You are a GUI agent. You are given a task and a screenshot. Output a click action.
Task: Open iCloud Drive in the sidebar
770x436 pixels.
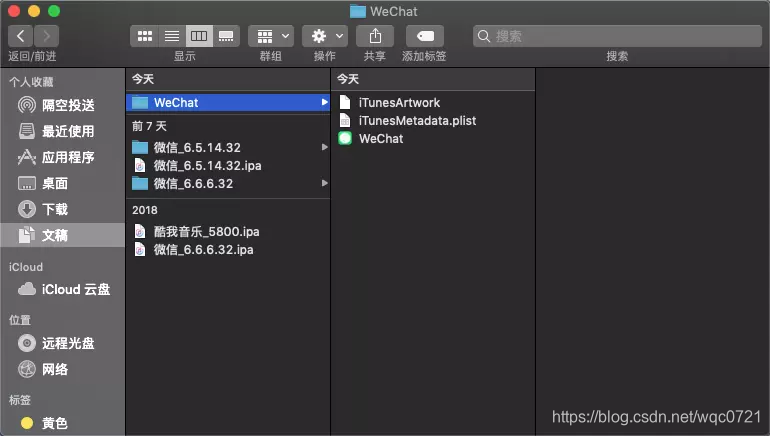tap(64, 289)
